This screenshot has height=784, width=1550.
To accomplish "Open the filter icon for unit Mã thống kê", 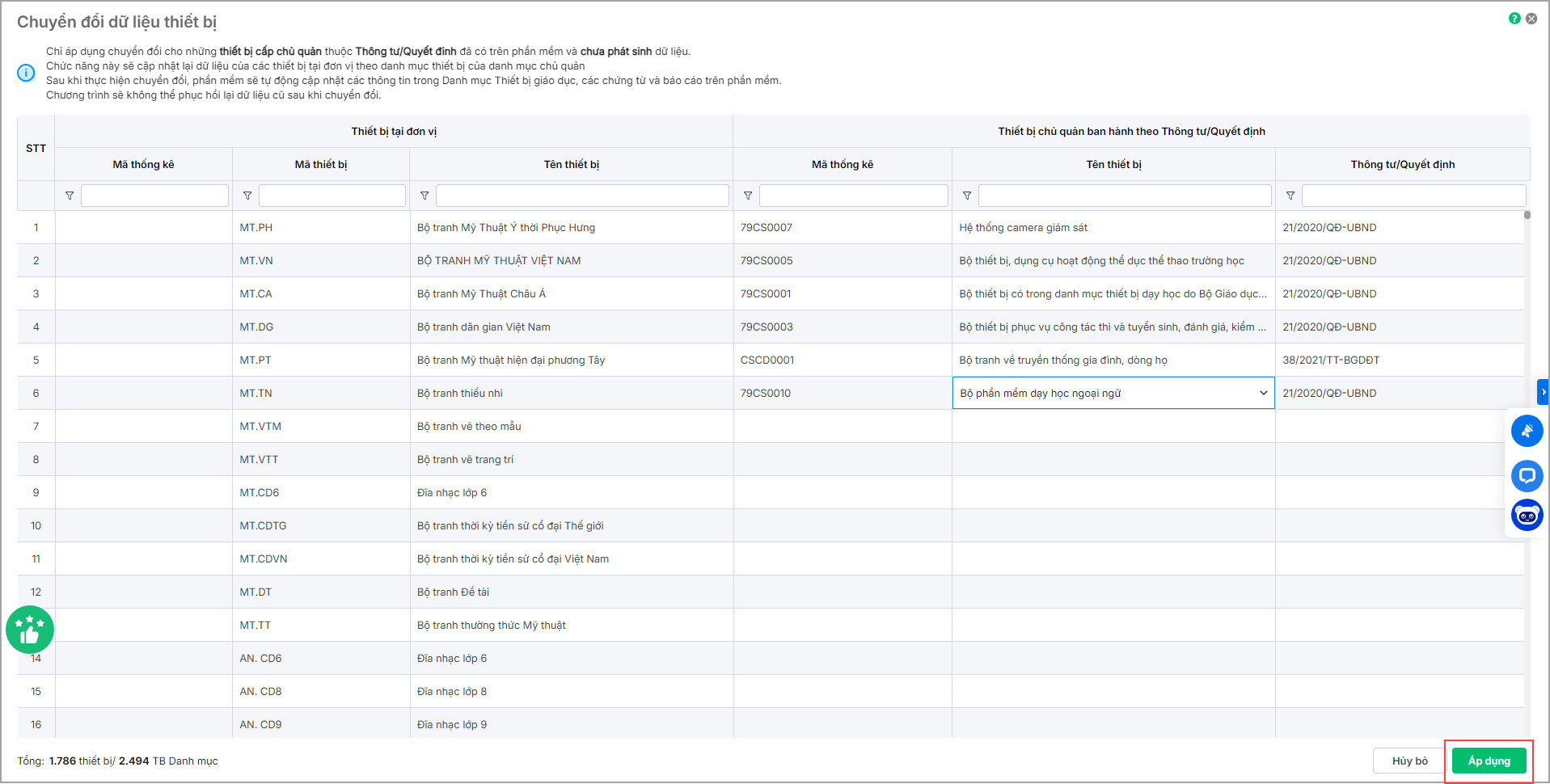I will pos(70,196).
